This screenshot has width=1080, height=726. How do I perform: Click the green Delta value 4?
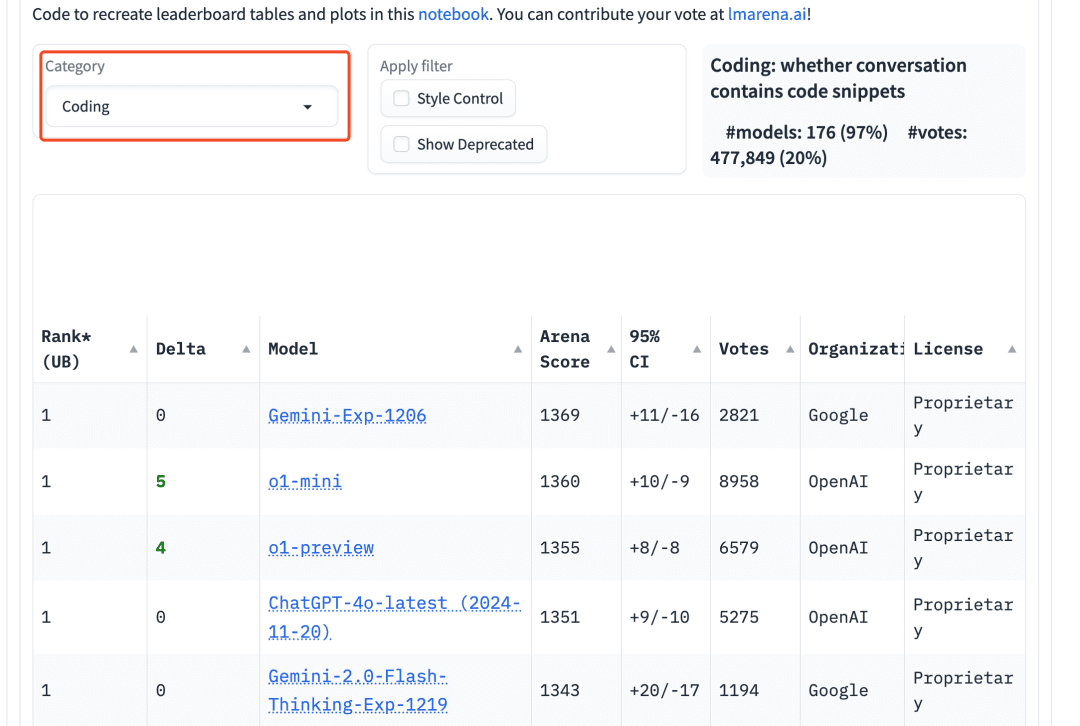click(160, 548)
